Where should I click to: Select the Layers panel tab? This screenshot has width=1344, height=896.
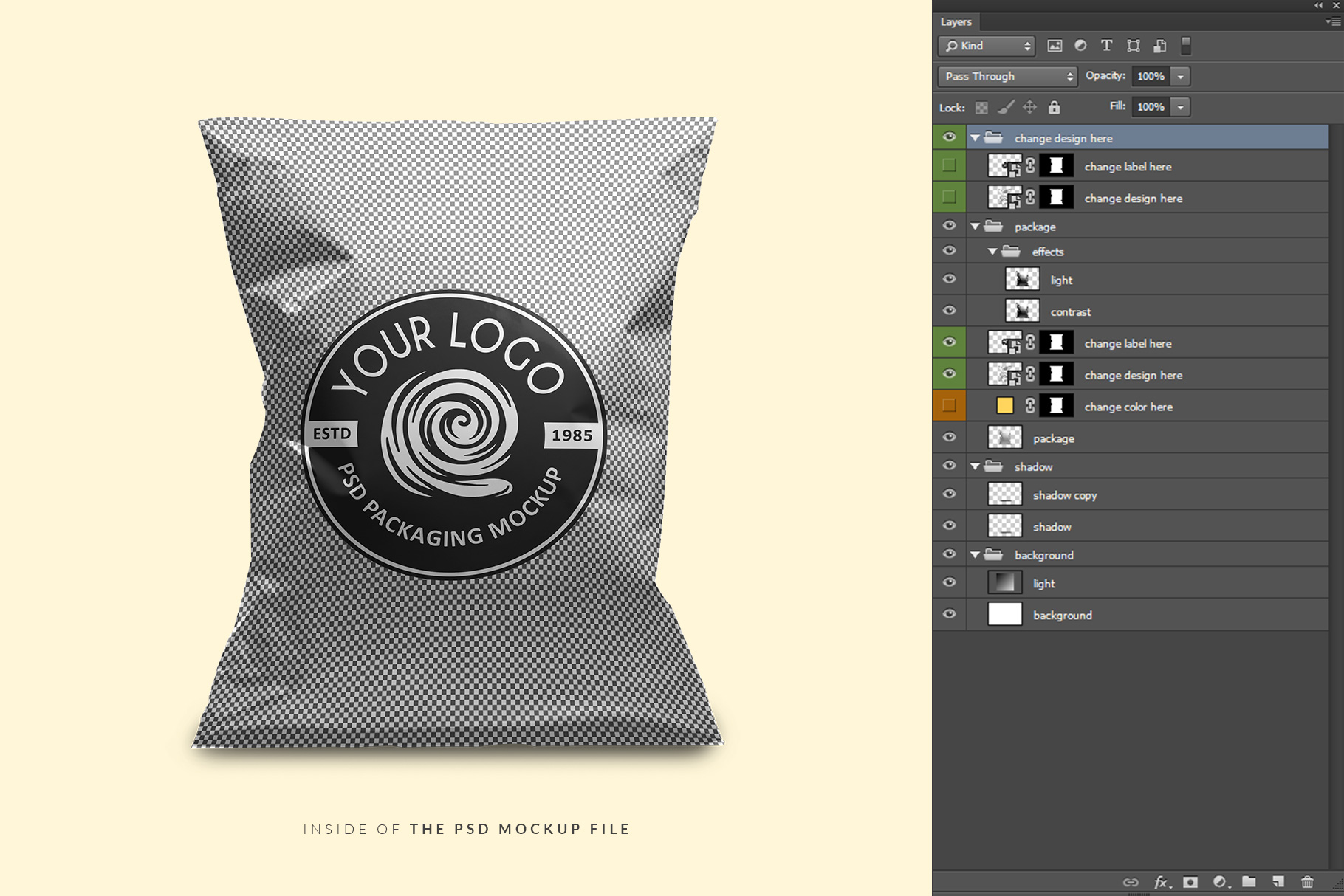956,22
